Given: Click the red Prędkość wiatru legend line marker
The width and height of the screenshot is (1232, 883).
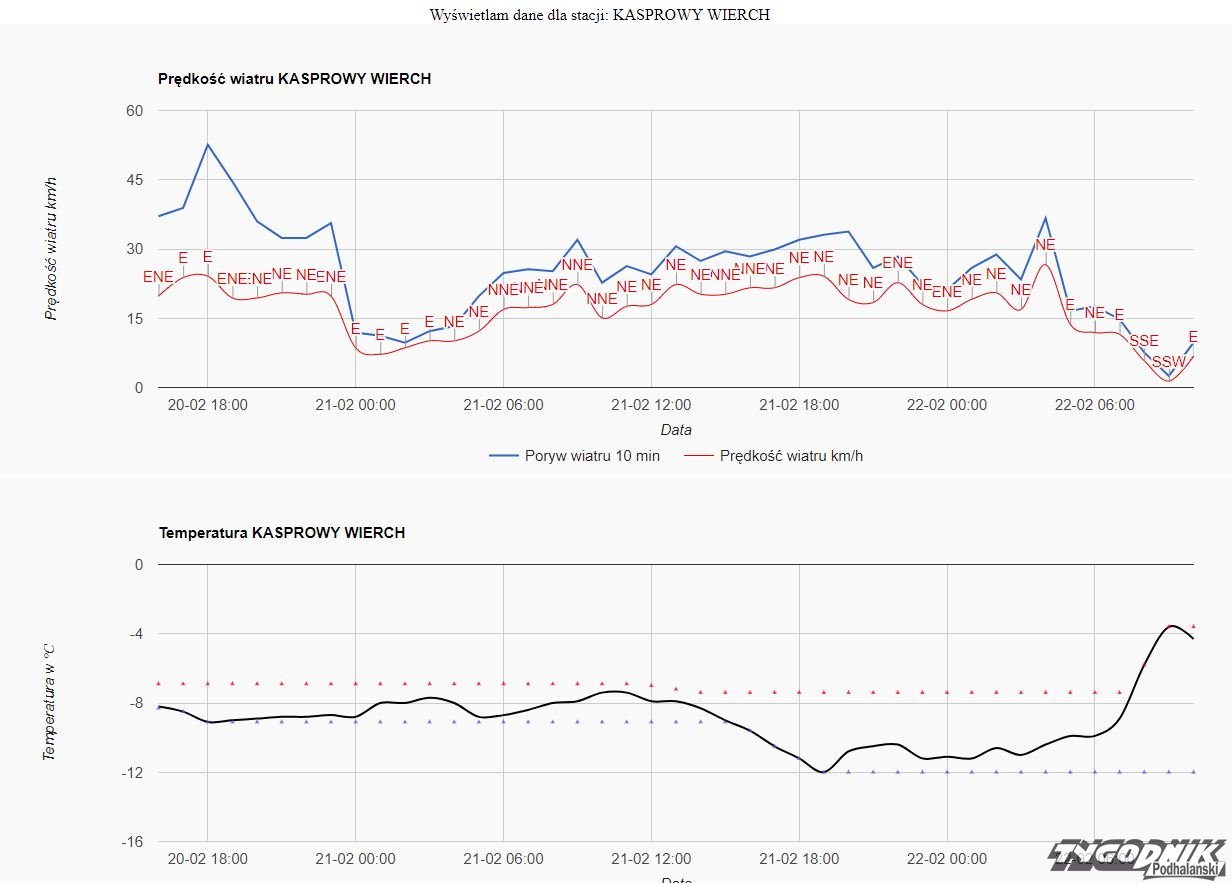Looking at the screenshot, I should click(x=698, y=456).
